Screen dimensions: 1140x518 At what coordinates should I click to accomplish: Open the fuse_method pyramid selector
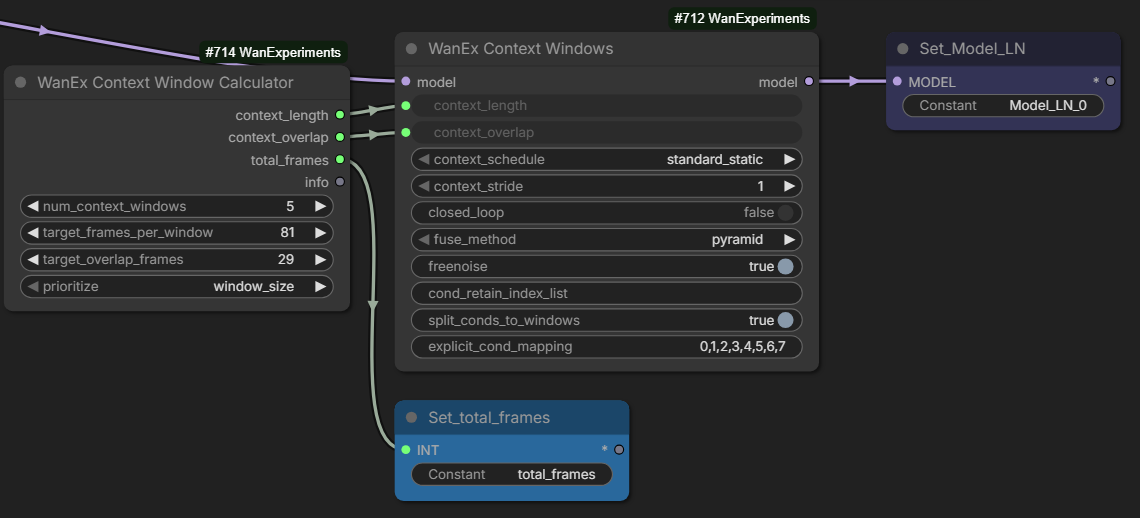pos(606,240)
